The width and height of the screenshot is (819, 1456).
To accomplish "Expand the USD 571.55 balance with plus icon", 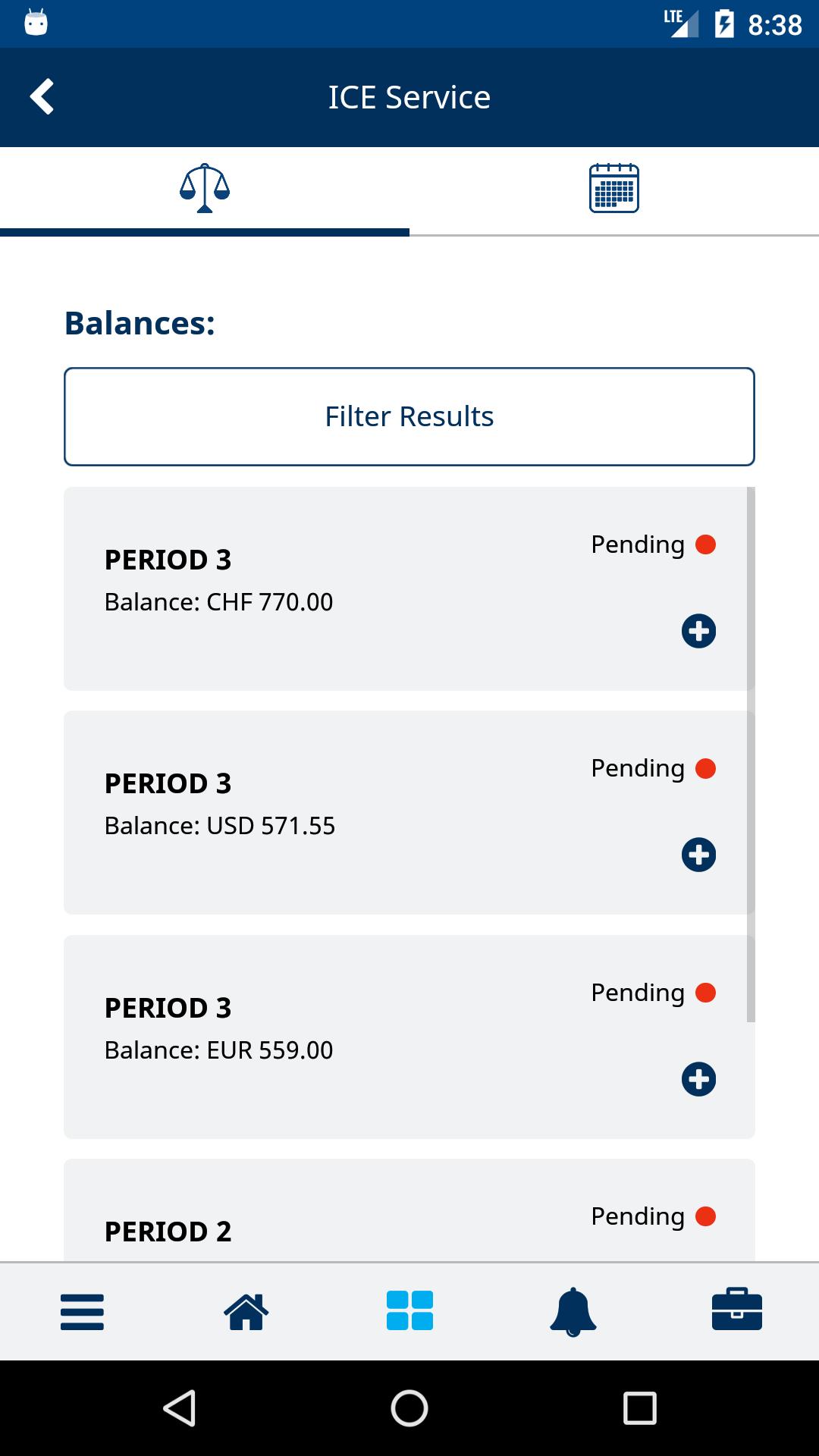I will click(698, 855).
